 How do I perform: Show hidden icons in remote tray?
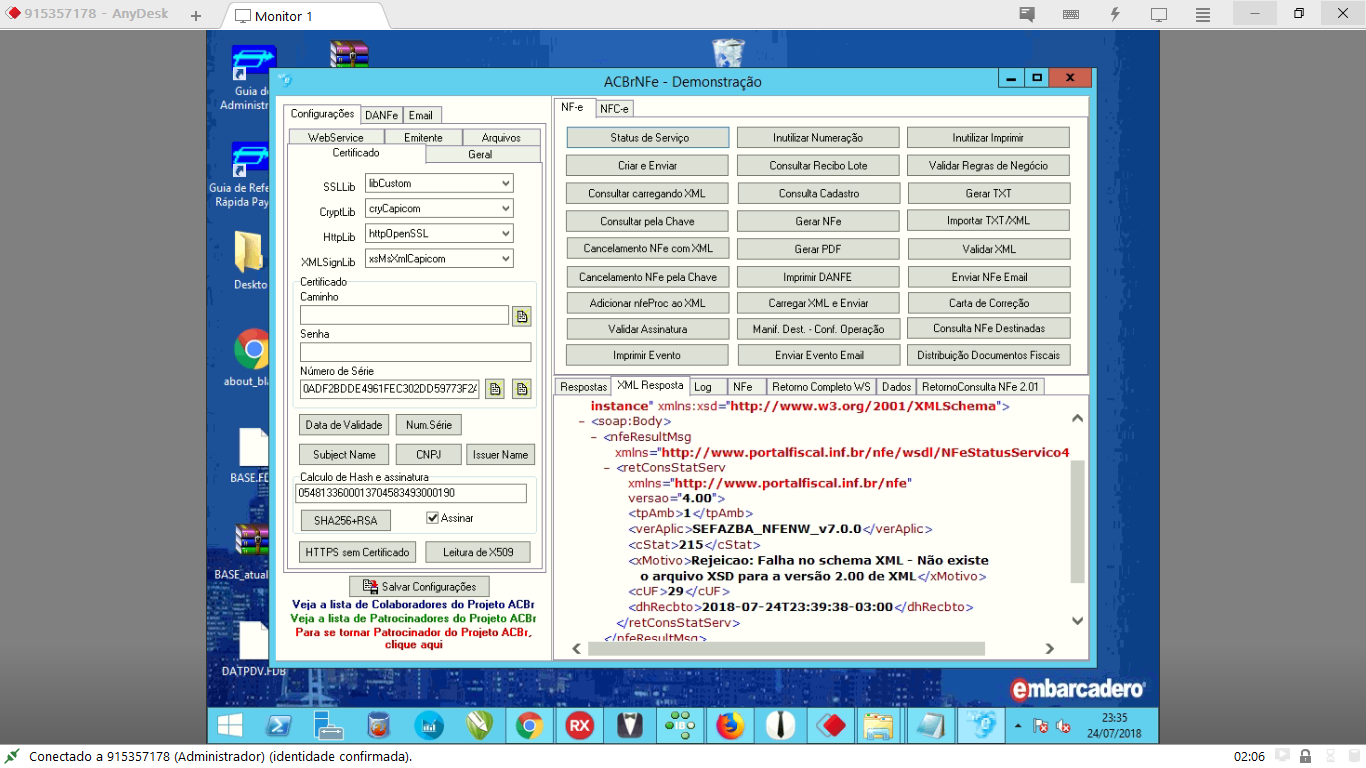(1018, 726)
